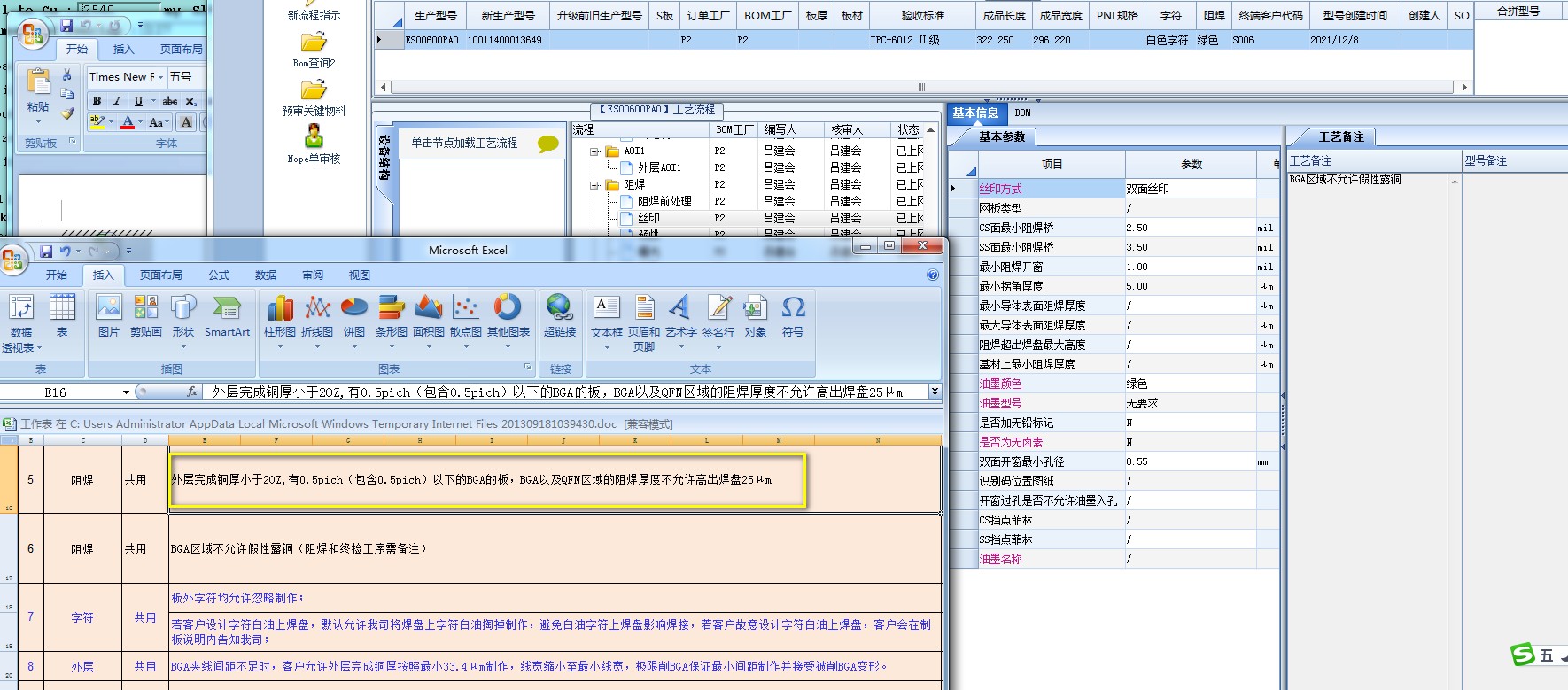Open the Excel Name Box dropdown for E16

(126, 392)
